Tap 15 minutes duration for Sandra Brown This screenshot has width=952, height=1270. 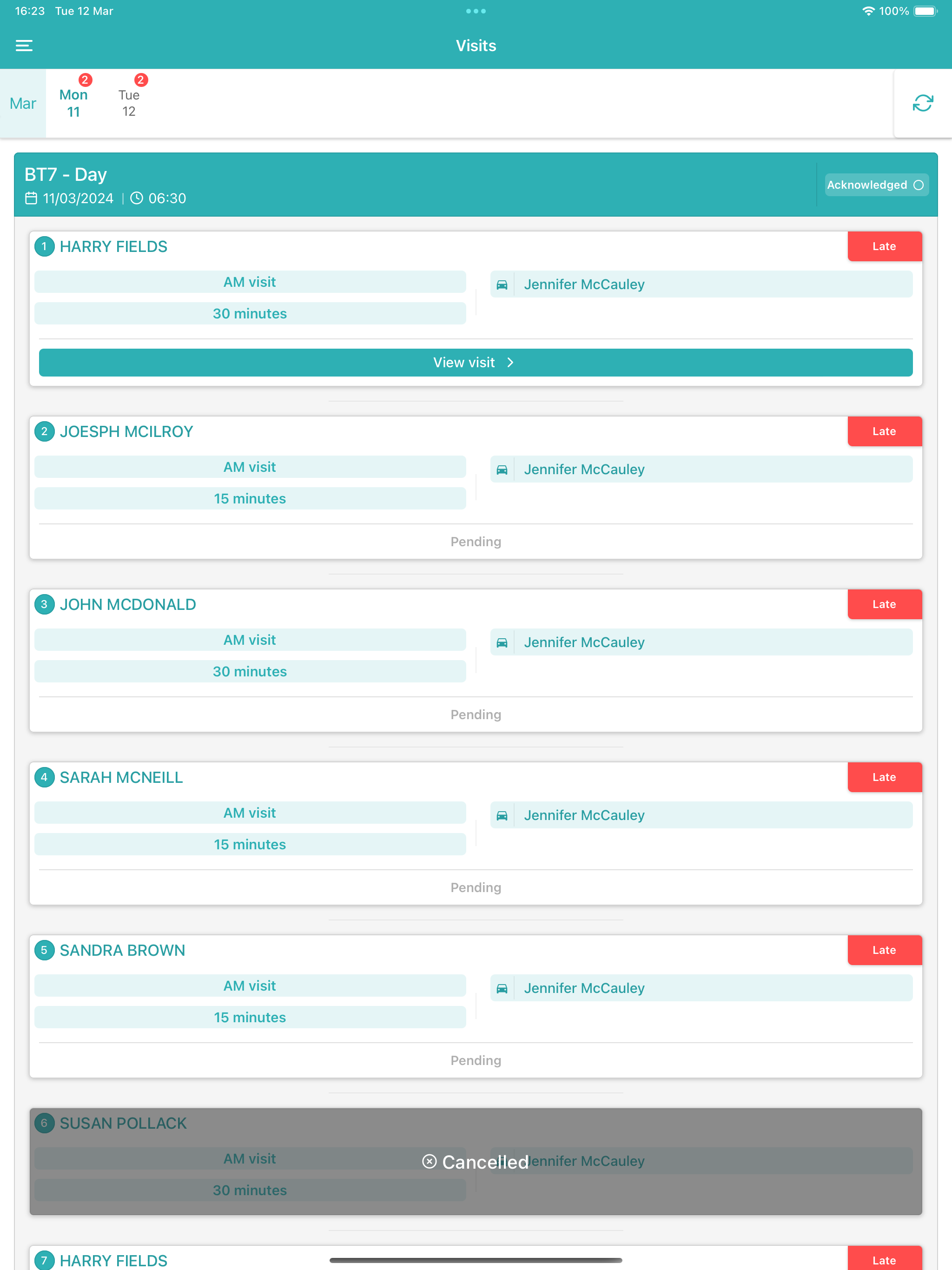pos(250,1017)
